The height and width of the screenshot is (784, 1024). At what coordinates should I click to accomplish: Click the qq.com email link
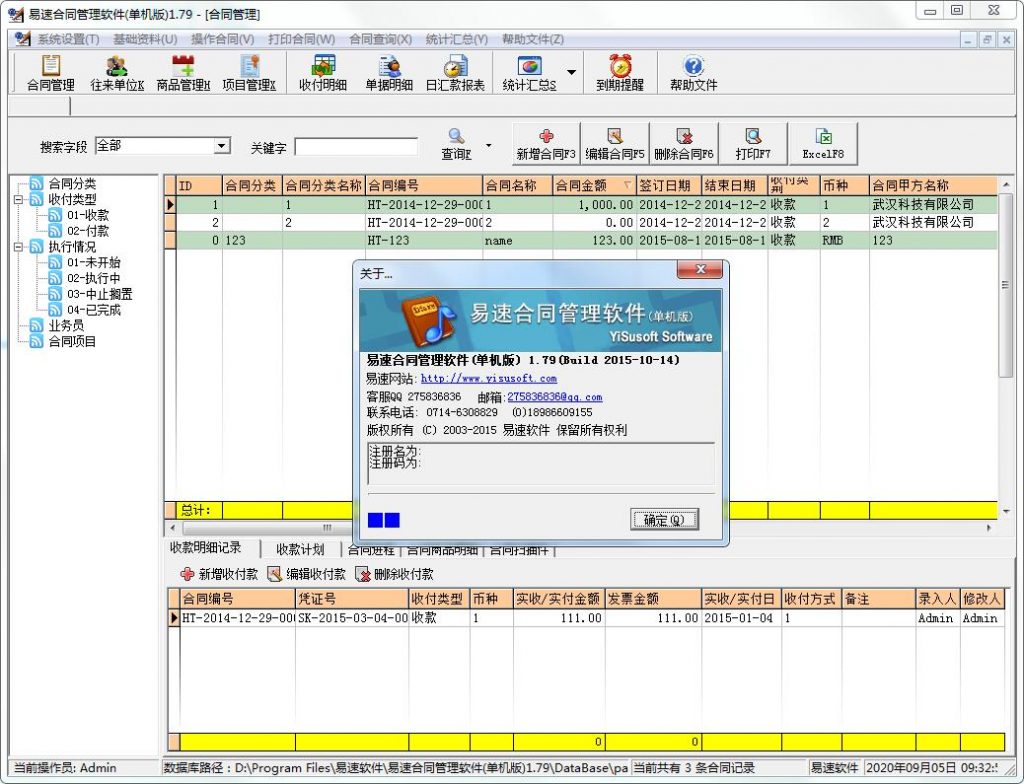554,397
